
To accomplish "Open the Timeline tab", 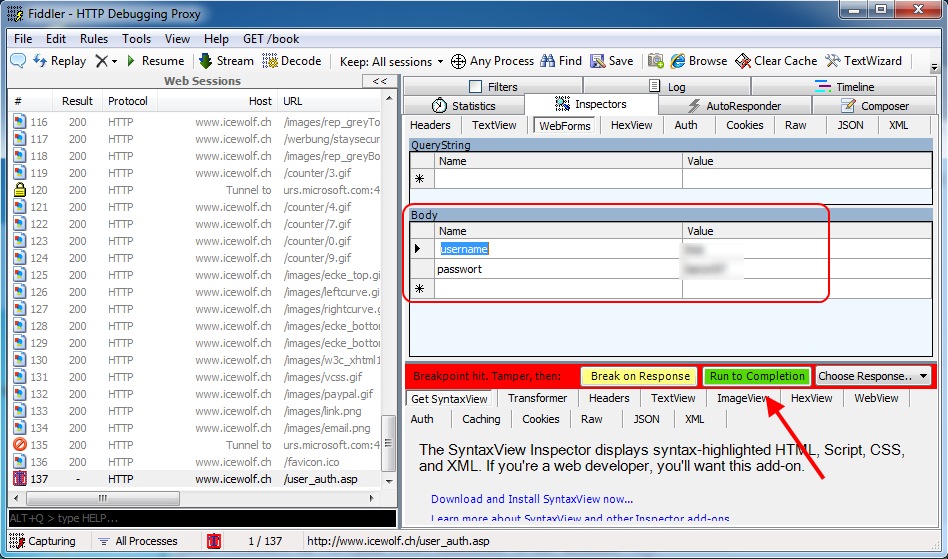I will pos(844,86).
